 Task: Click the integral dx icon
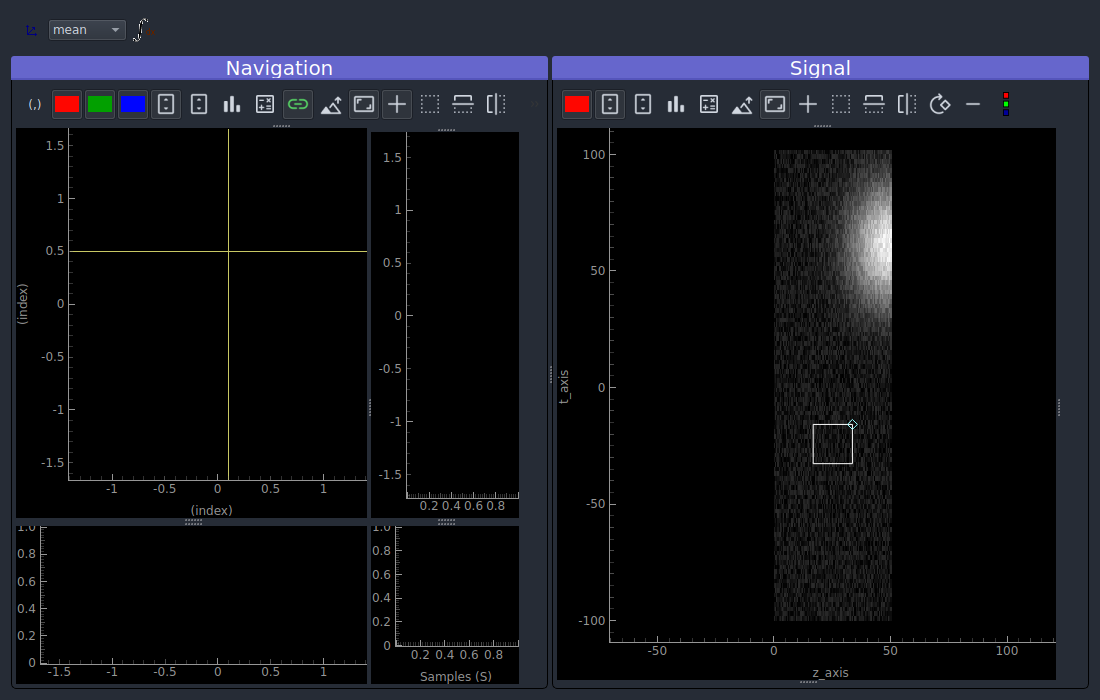coord(143,29)
